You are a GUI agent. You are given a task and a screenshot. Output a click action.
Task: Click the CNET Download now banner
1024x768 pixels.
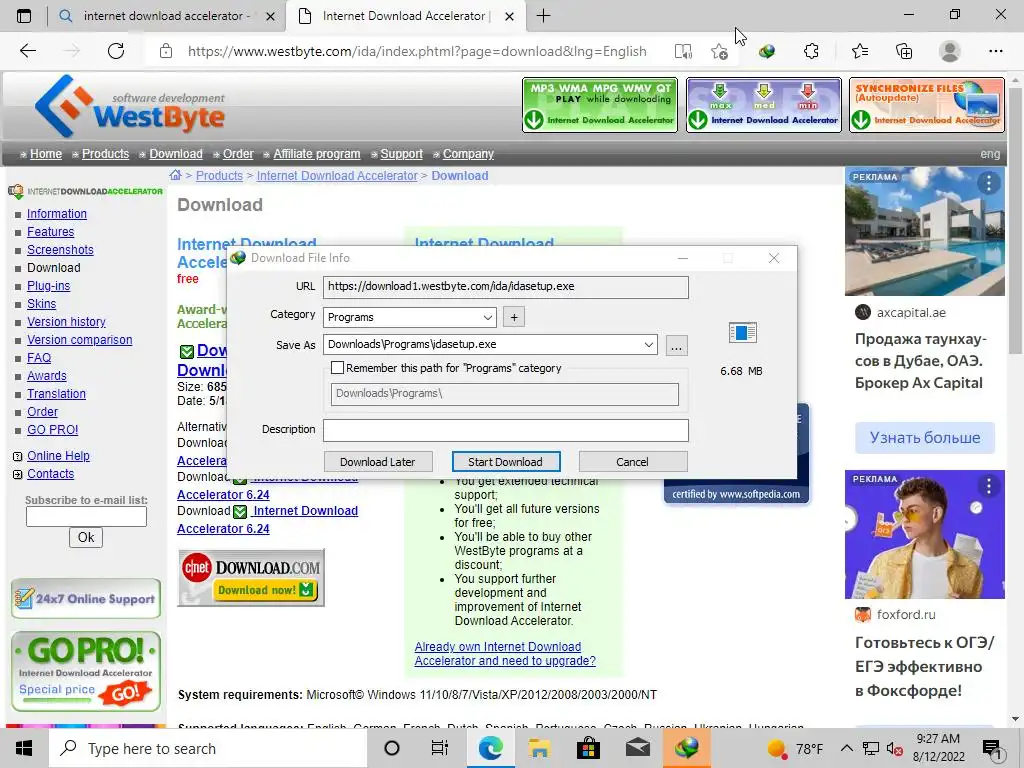(251, 578)
